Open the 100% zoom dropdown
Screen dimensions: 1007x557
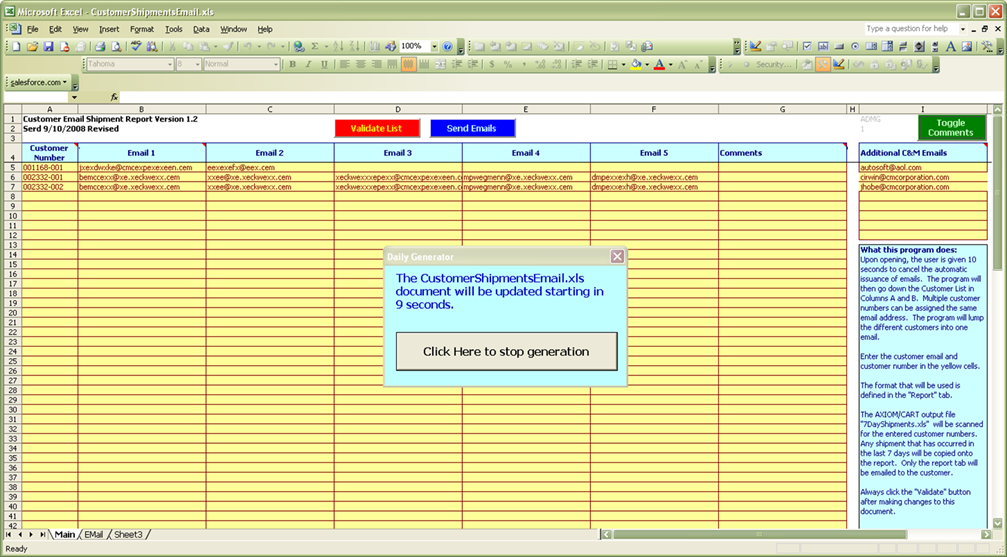434,46
